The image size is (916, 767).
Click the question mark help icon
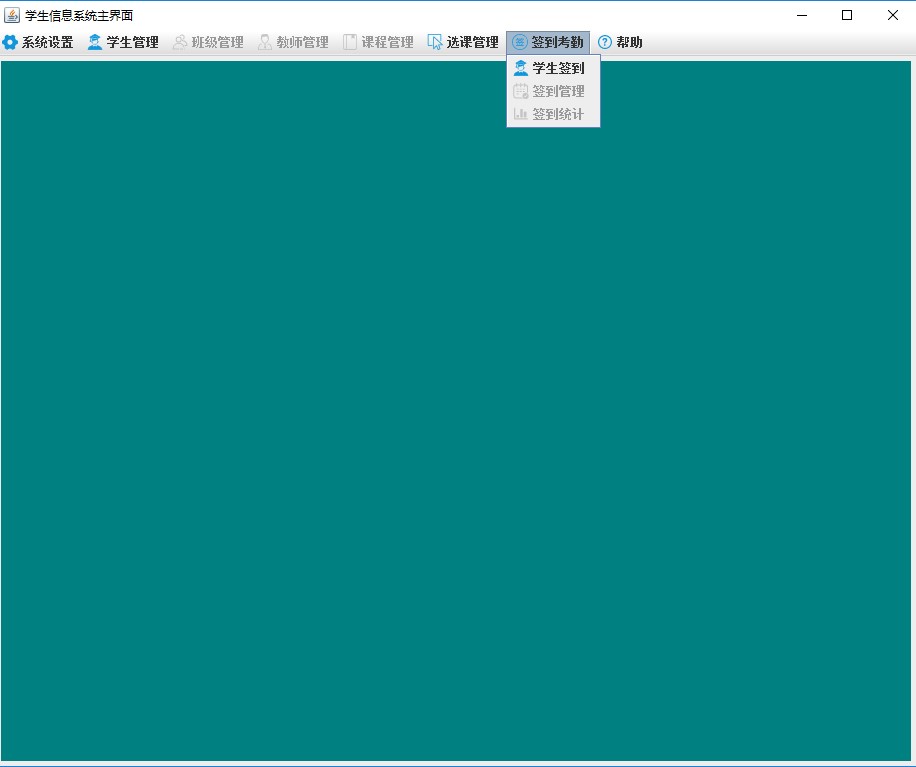click(605, 42)
